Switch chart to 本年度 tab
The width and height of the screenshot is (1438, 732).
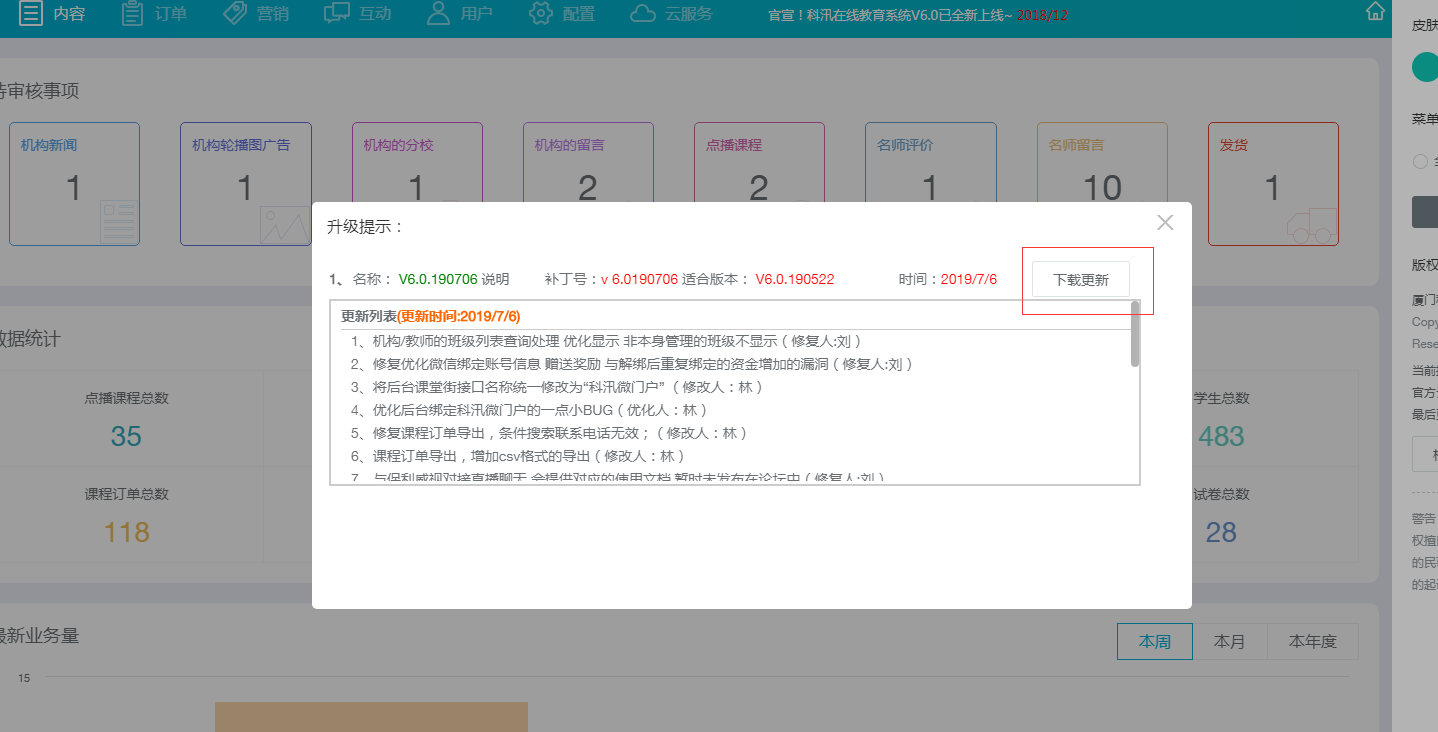(x=1312, y=642)
